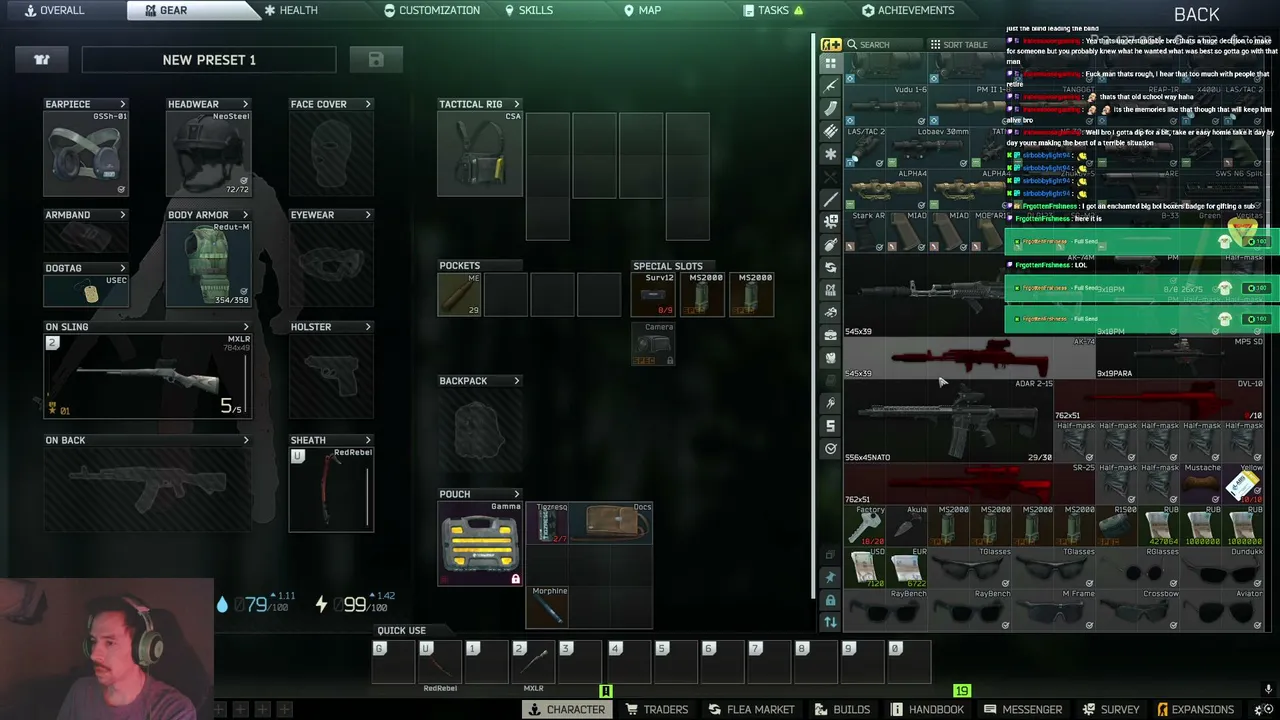Image resolution: width=1280 pixels, height=720 pixels.
Task: Open the Customization tab
Action: pos(432,10)
